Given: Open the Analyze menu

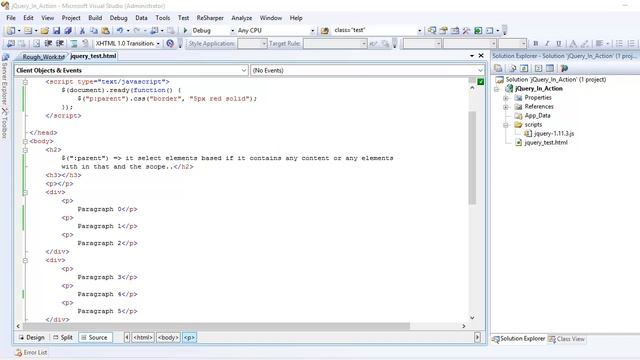Looking at the screenshot, I should [x=242, y=18].
